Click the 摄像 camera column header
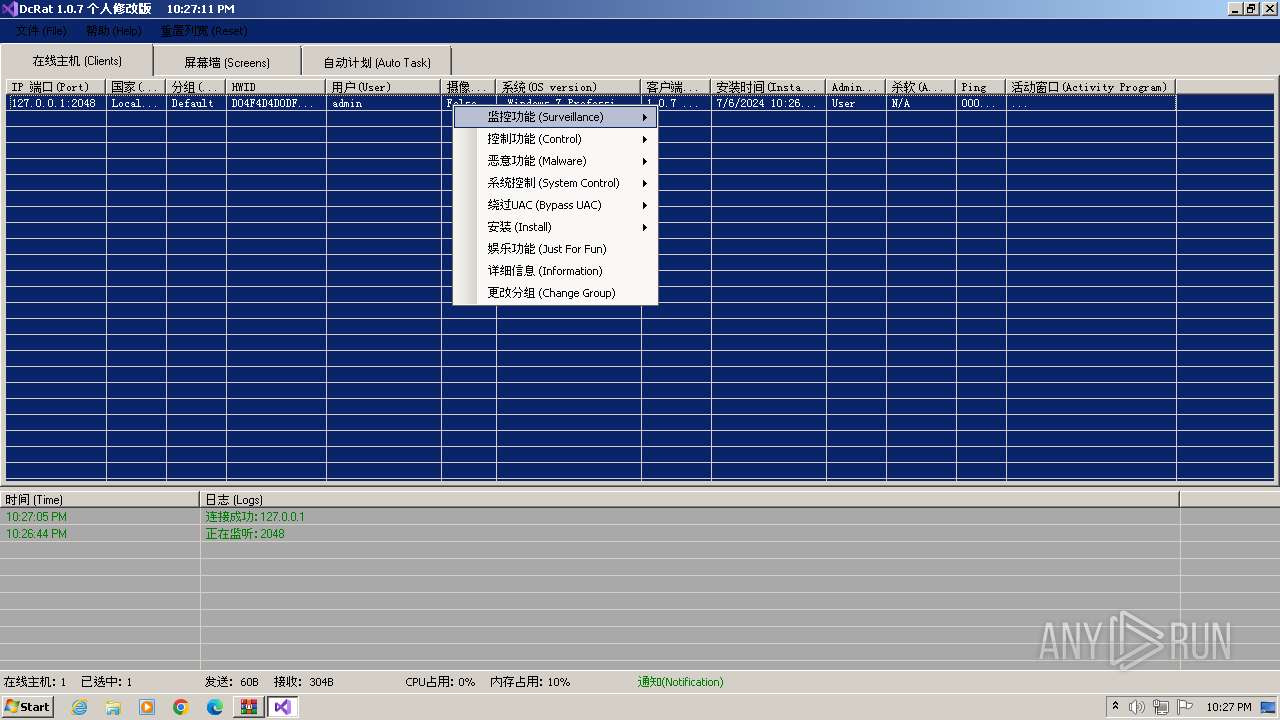Image resolution: width=1280 pixels, height=720 pixels. tap(469, 87)
